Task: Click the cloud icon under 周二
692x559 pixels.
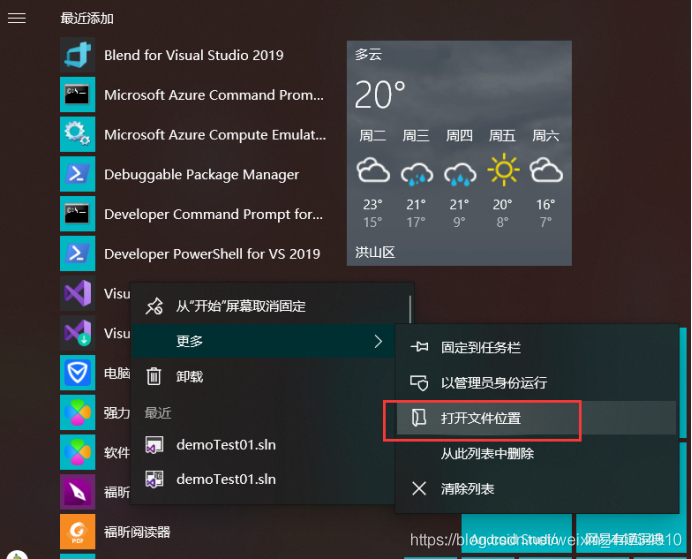Action: (x=373, y=171)
